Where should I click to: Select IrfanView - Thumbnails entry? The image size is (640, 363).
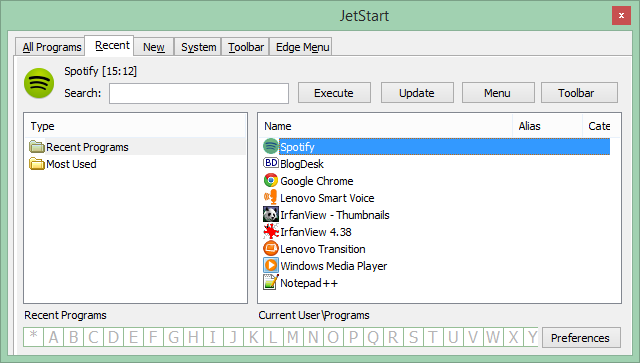(335, 215)
